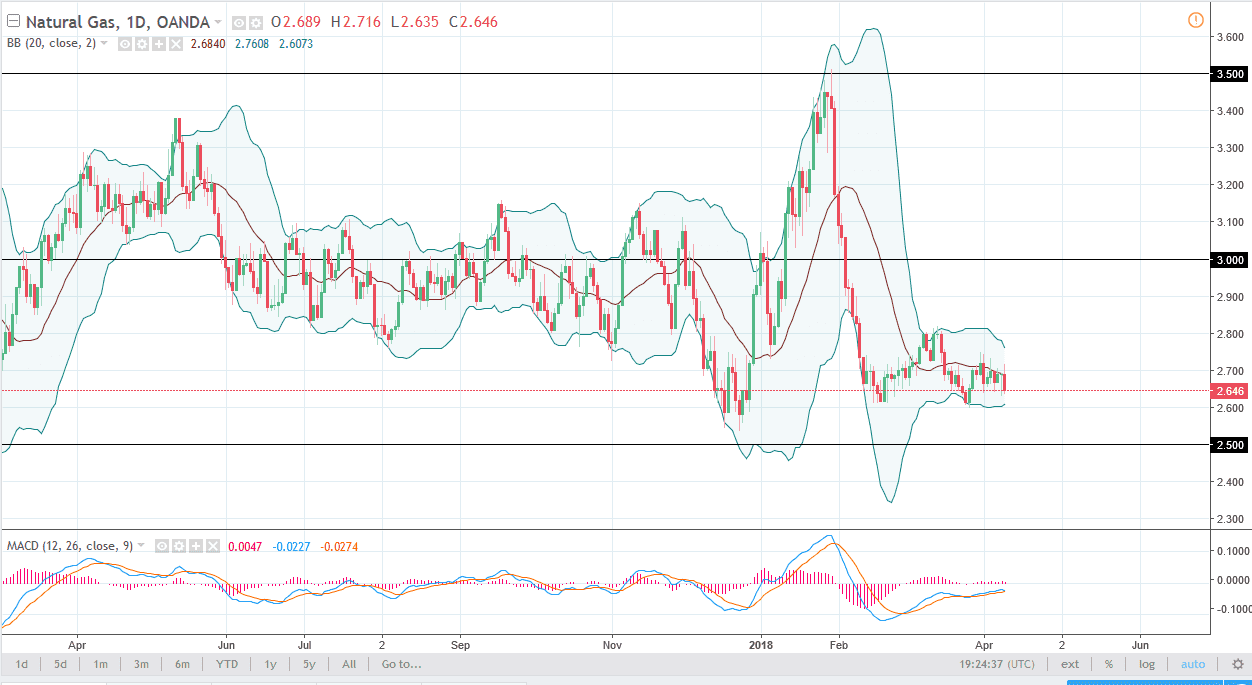
Task: Click BB lower value 2.6073
Action: pyautogui.click(x=296, y=44)
